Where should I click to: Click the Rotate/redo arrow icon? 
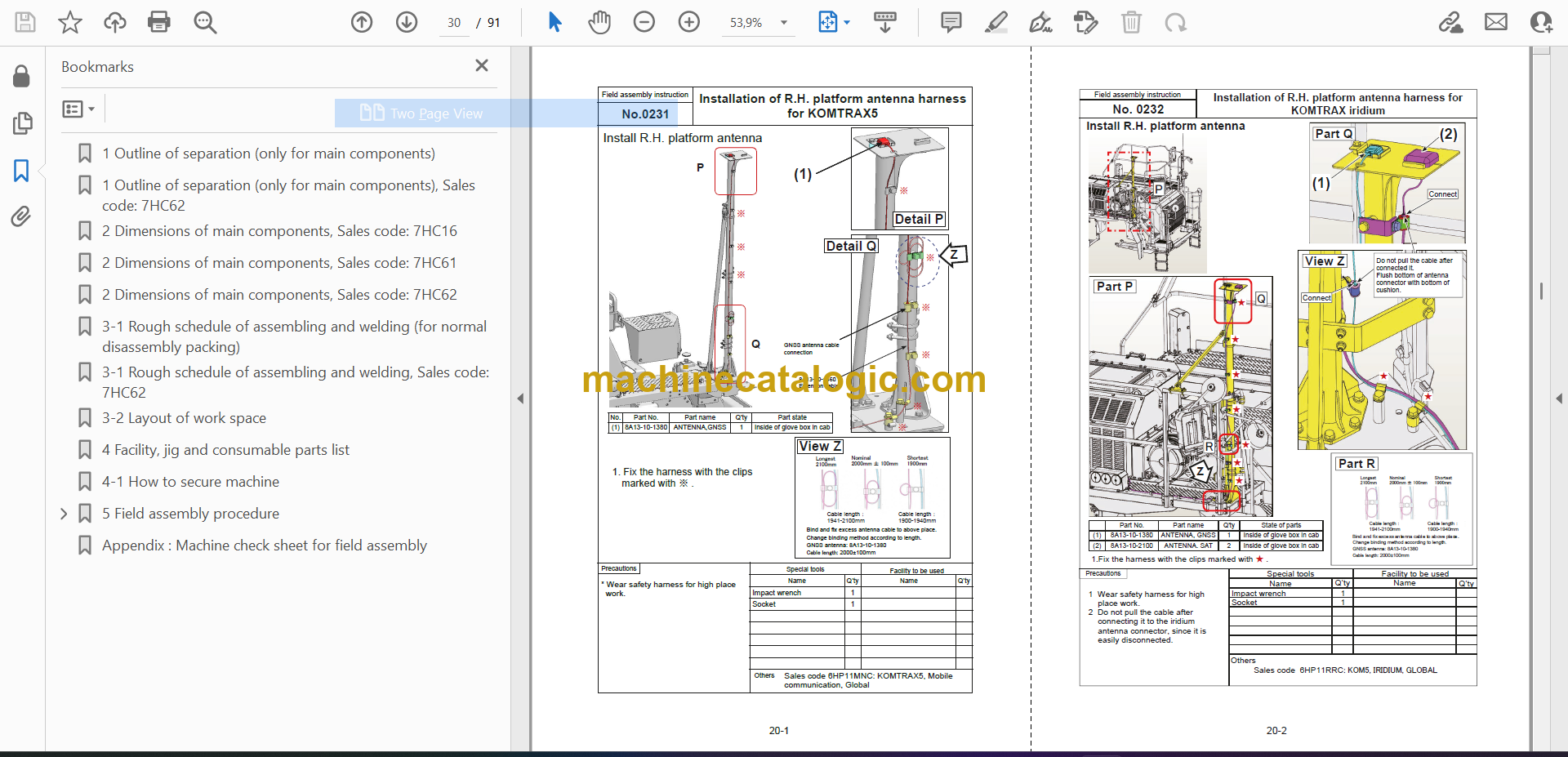point(1176,22)
